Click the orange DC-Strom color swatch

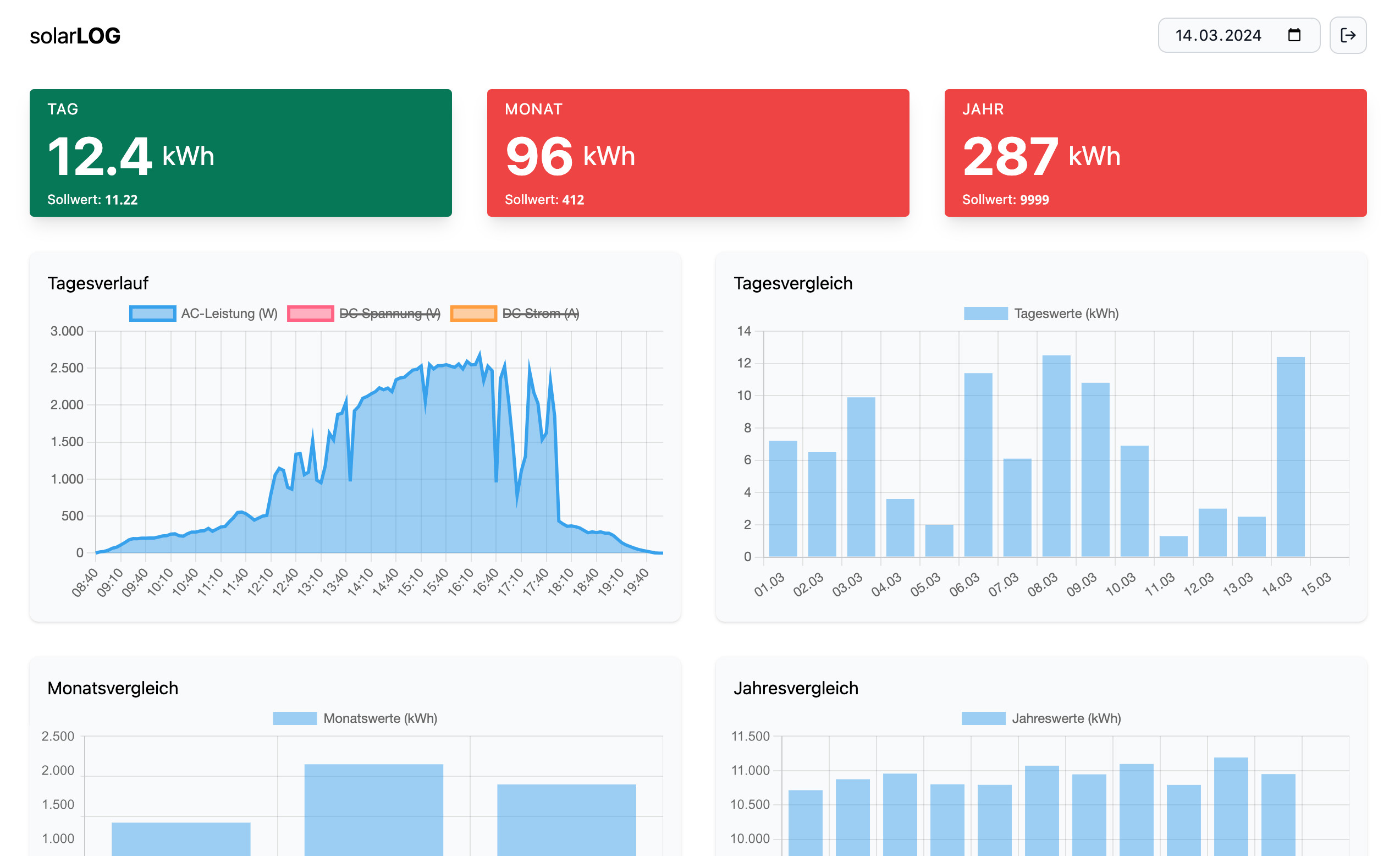coord(473,313)
